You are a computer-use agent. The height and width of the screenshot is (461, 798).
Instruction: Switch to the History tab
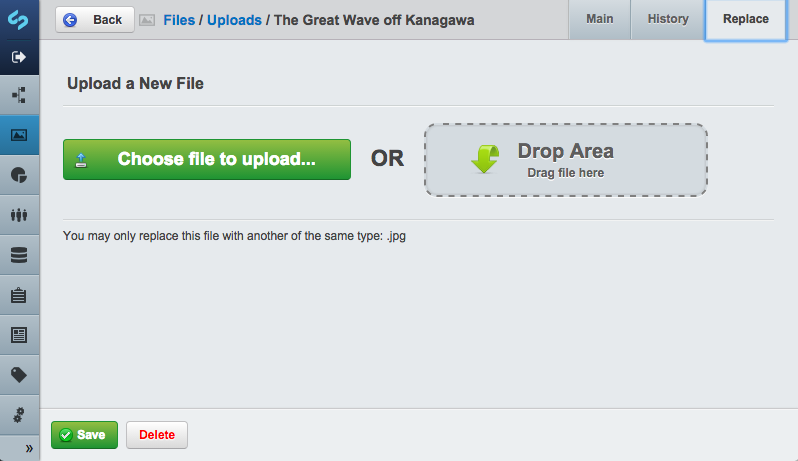668,19
